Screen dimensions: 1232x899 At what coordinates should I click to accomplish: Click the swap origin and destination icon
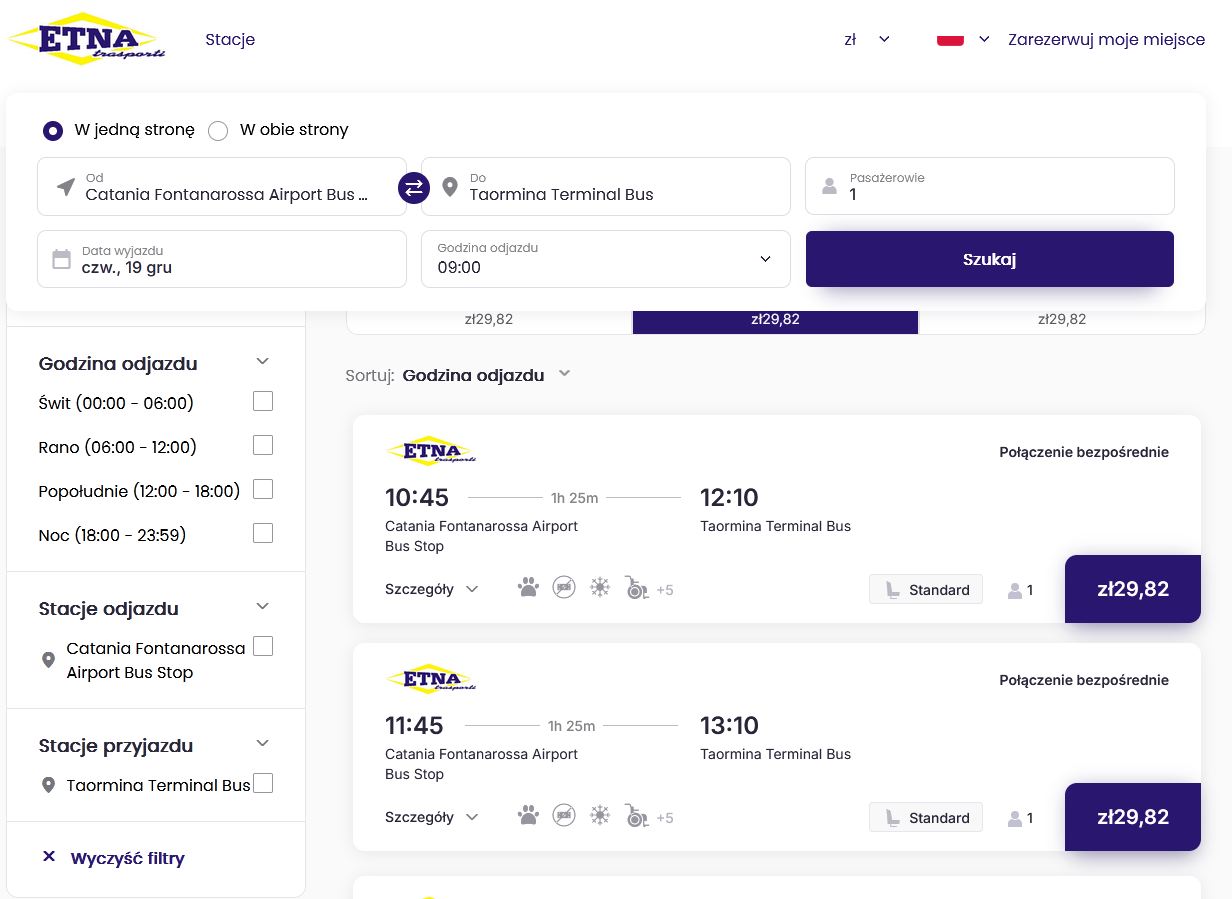414,187
